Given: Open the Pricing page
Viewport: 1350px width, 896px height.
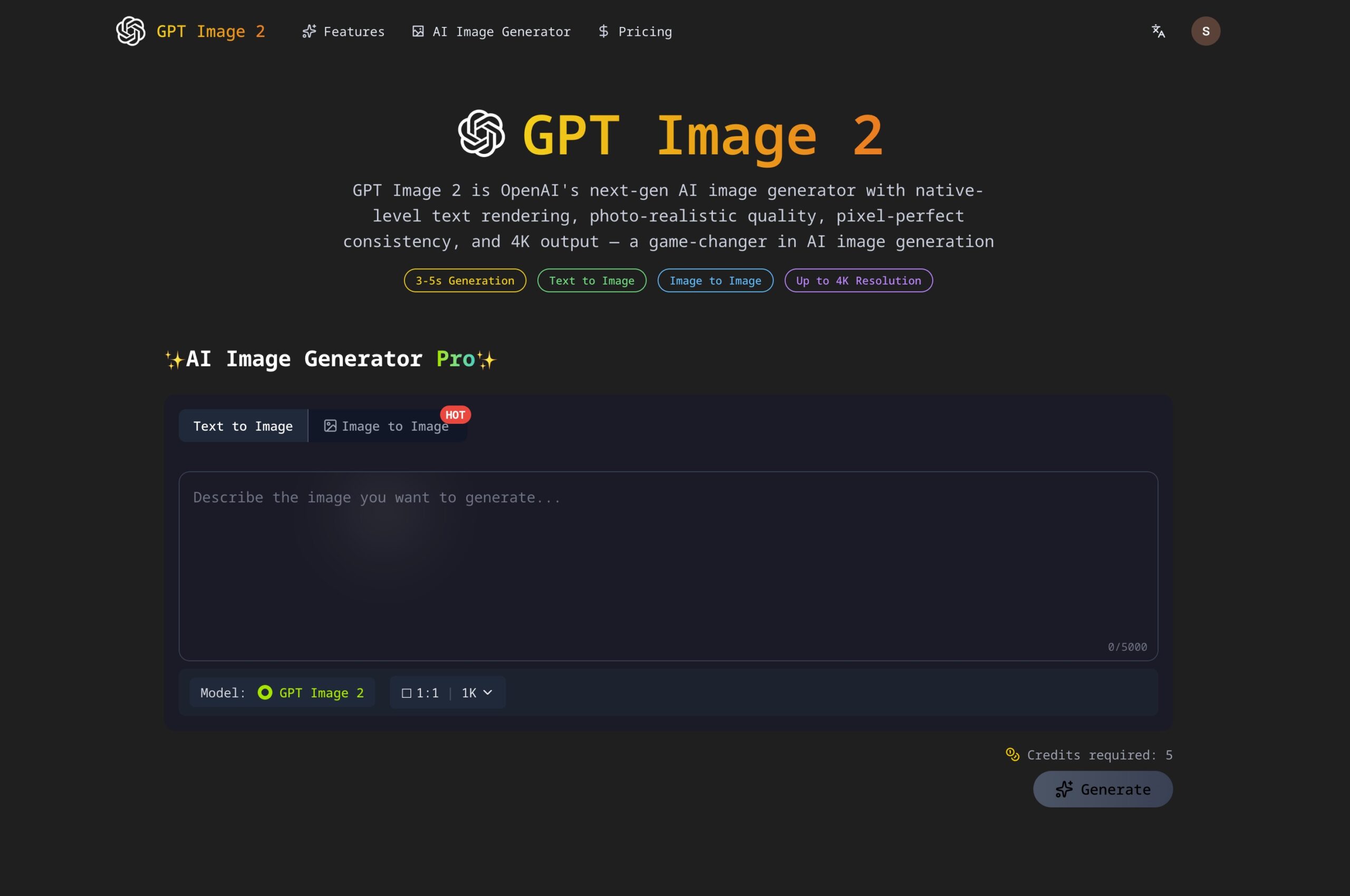Looking at the screenshot, I should point(635,32).
